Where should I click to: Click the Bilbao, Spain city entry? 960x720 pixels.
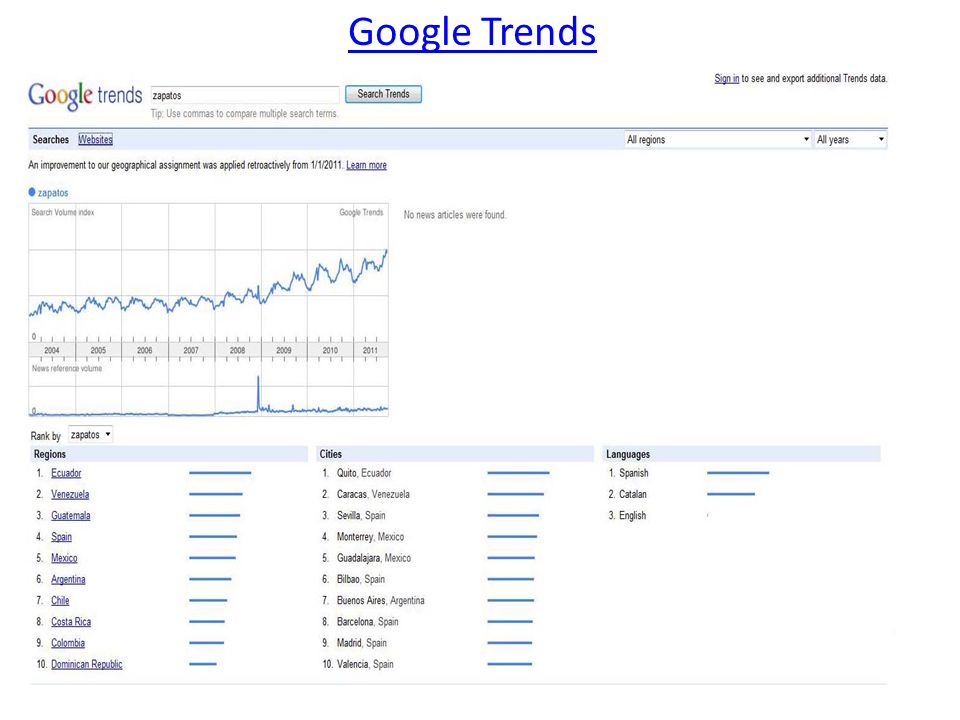point(361,579)
